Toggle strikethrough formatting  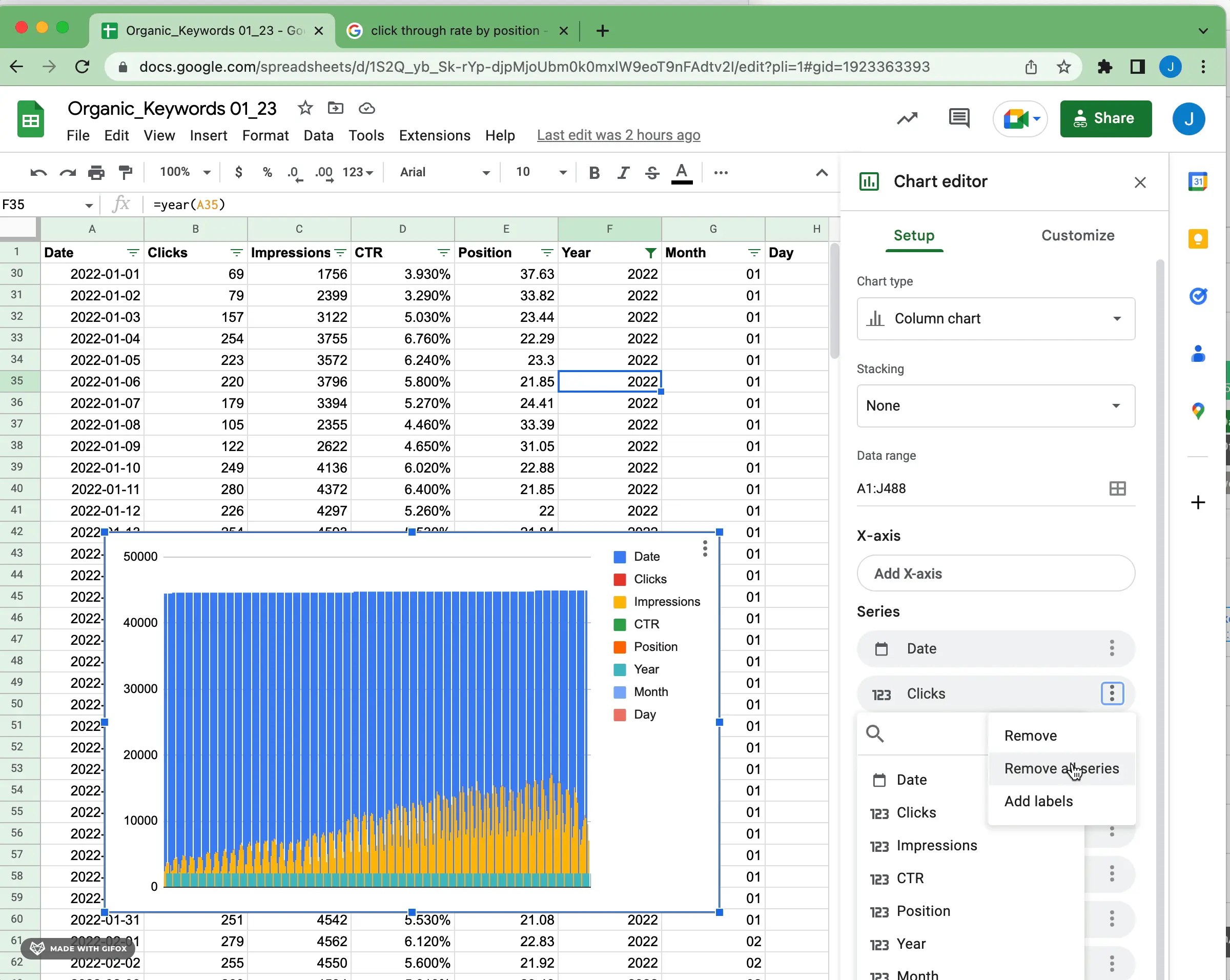pyautogui.click(x=652, y=172)
